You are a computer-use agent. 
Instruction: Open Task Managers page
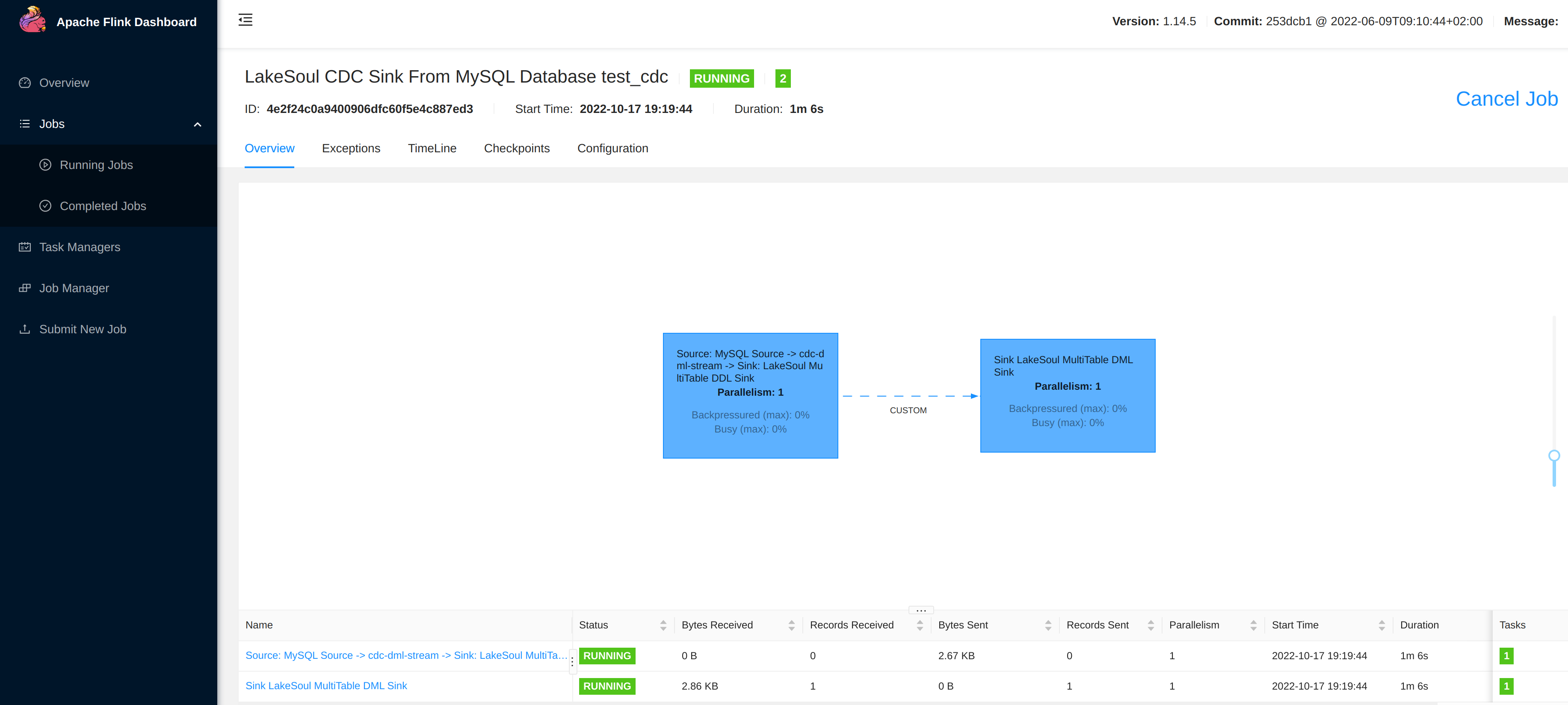108,246
